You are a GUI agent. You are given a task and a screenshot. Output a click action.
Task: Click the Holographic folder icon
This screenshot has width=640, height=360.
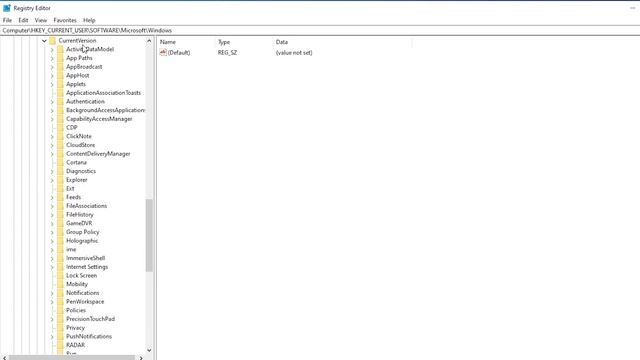click(x=60, y=241)
